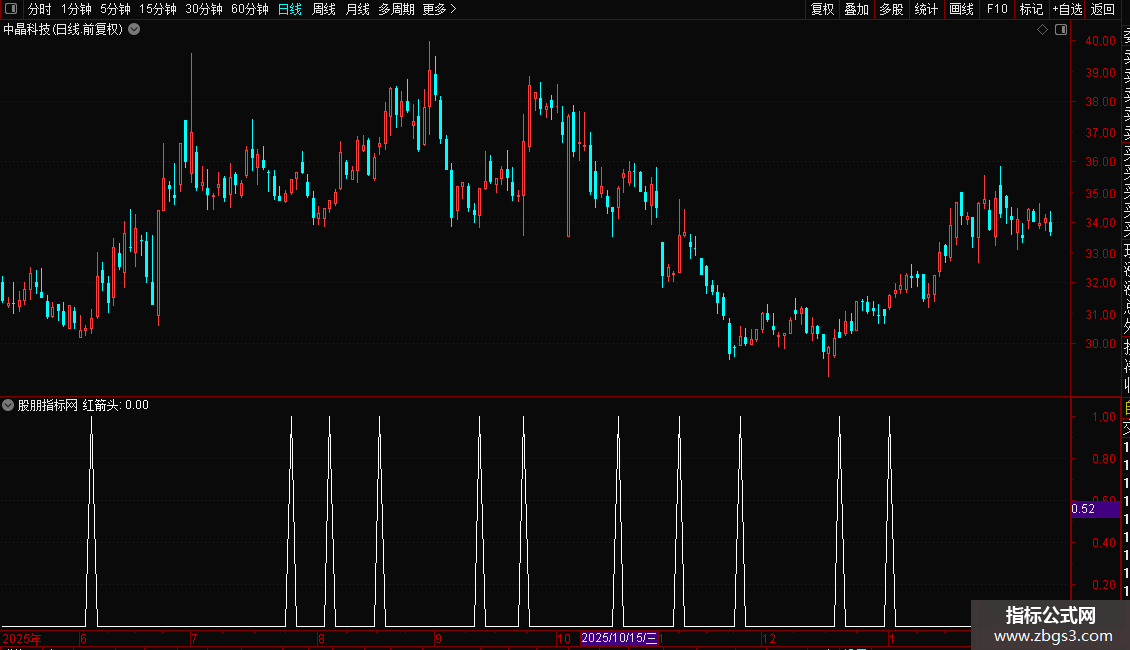Screen dimensions: 1130x650
Task: Switch to 月线 monthly chart
Action: click(x=357, y=9)
